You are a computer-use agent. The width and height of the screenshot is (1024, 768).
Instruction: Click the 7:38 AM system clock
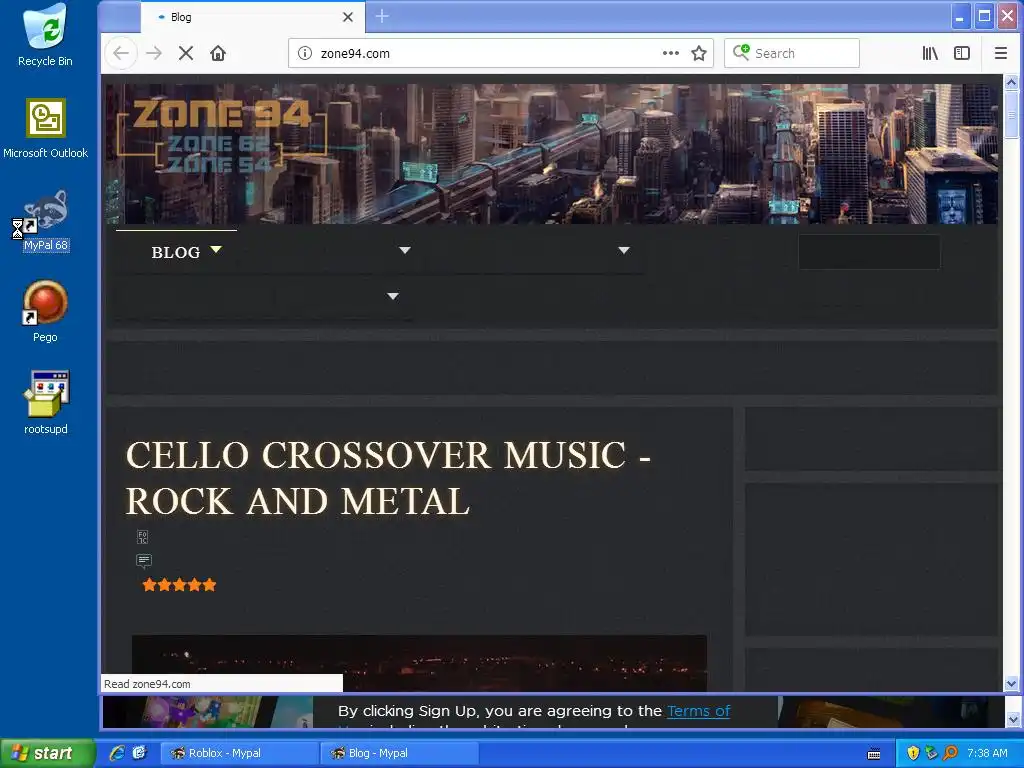[987, 753]
